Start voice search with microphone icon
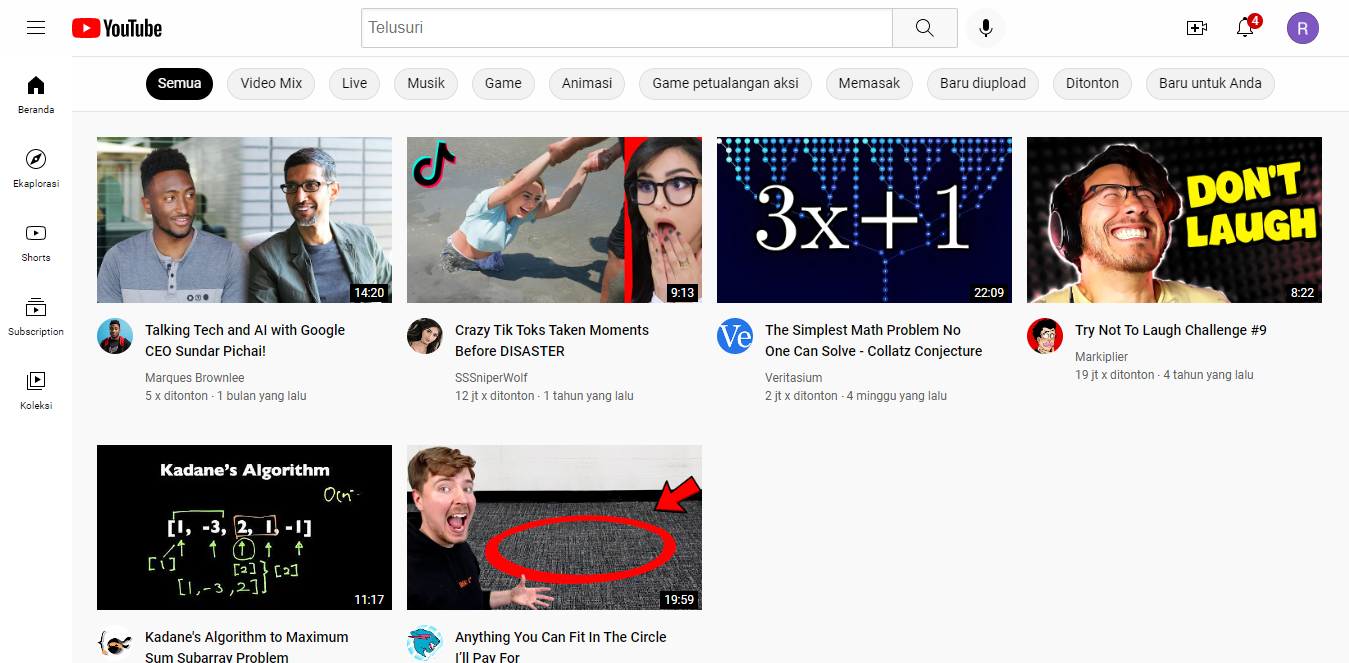1349x663 pixels. tap(986, 28)
